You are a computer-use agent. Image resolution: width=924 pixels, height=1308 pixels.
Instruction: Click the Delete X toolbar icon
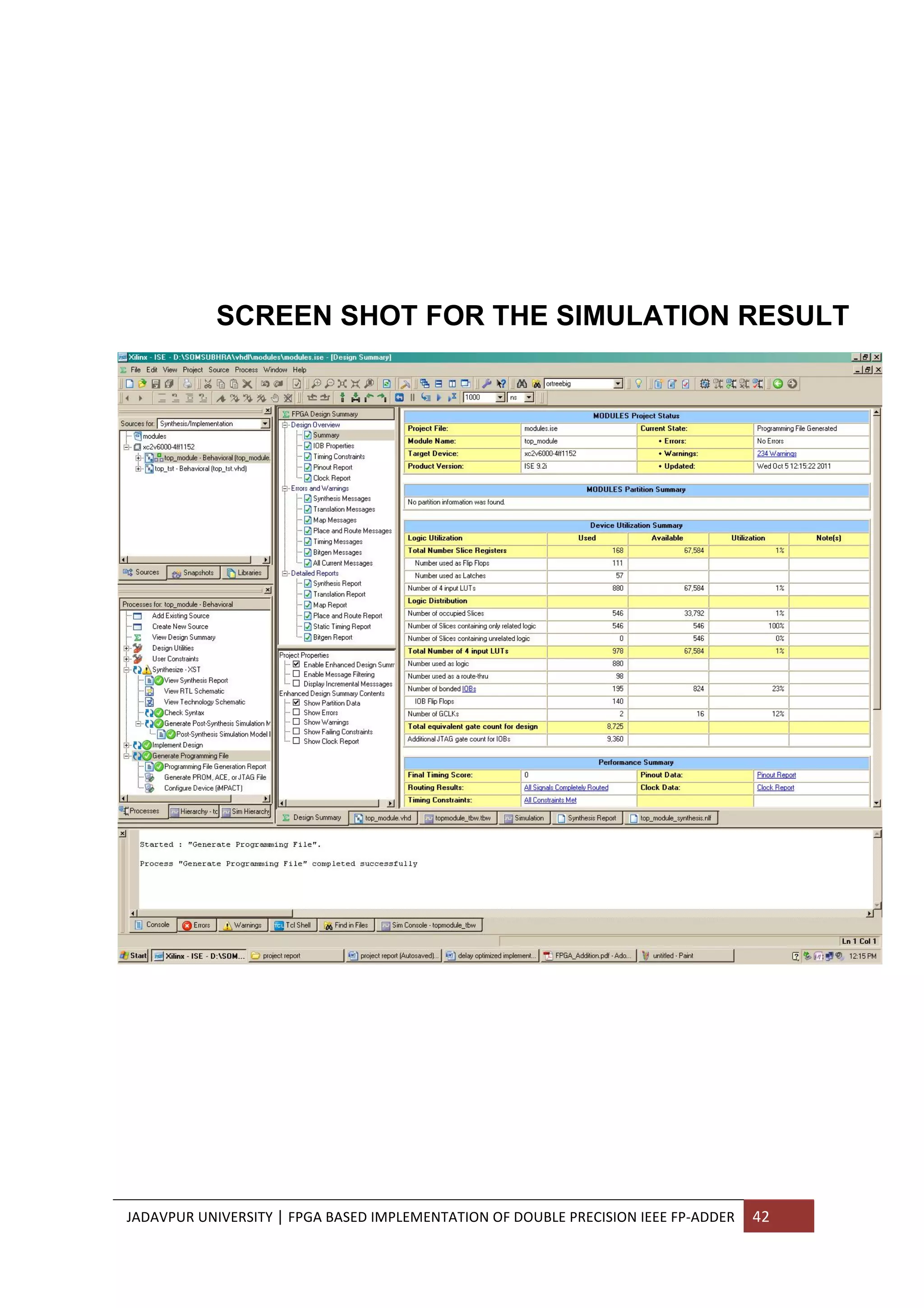[247, 384]
